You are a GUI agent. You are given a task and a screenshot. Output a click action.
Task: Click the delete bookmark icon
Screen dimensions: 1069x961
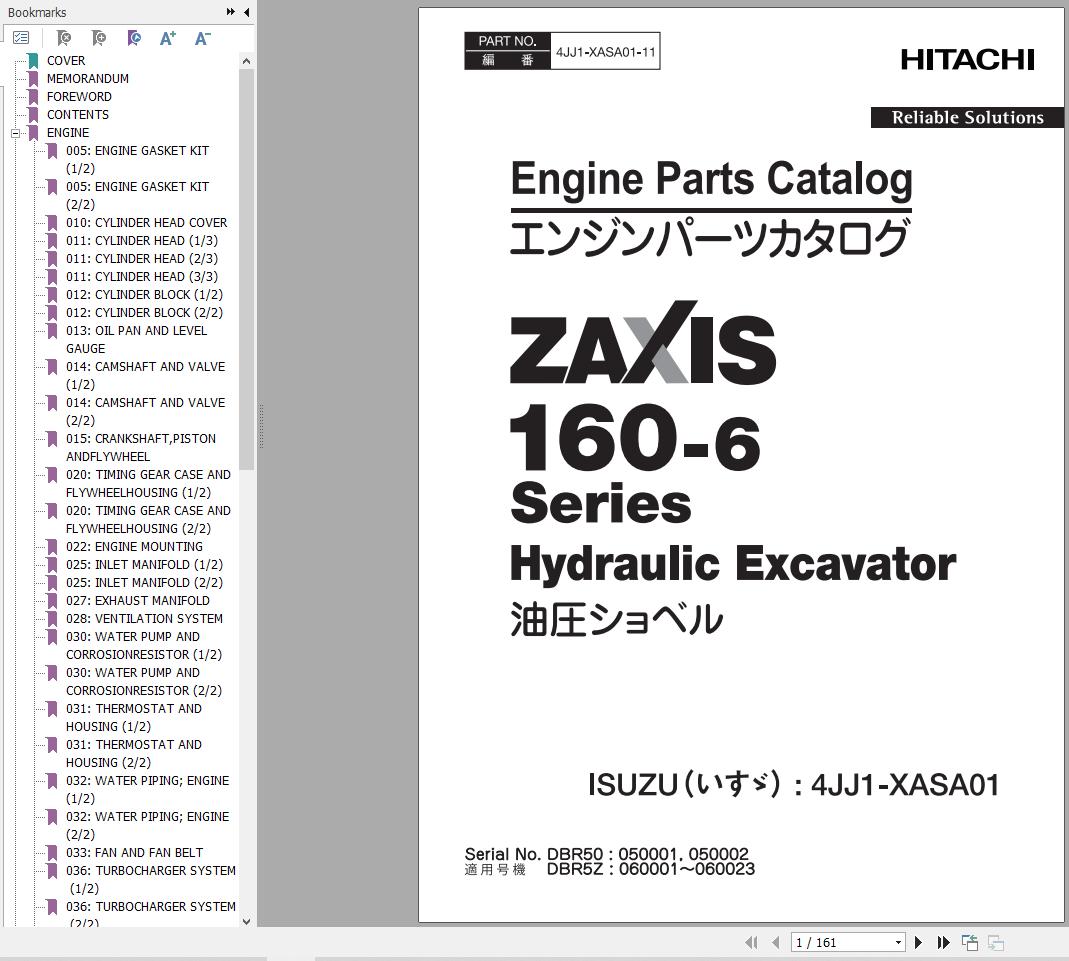click(63, 38)
